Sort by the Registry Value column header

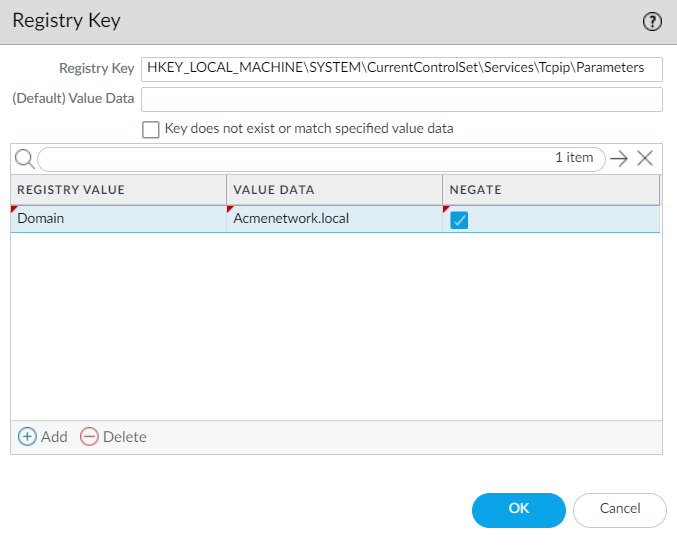pos(118,190)
